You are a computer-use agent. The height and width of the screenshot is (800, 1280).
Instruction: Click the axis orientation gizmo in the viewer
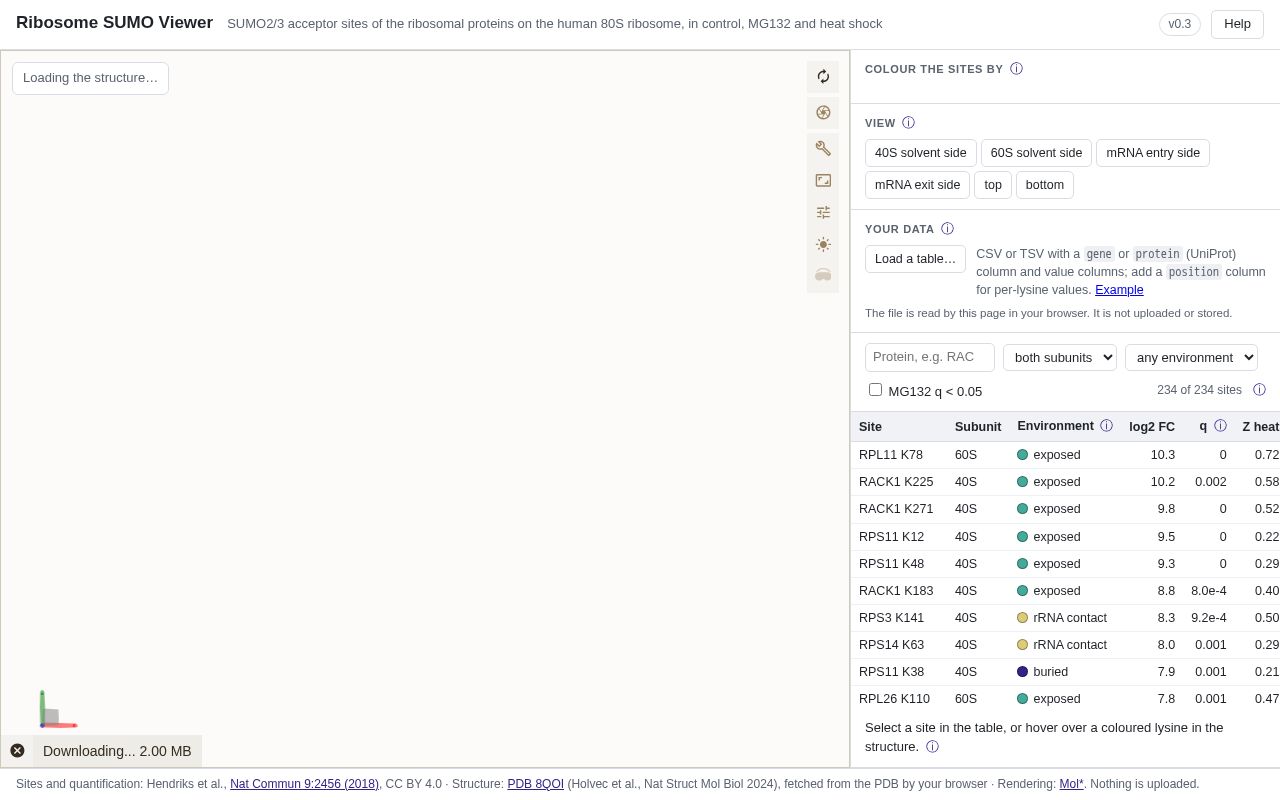pos(56,710)
